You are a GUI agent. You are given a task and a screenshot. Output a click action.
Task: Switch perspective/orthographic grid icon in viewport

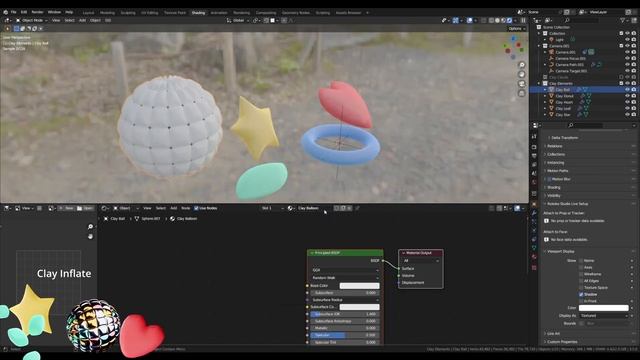[x=522, y=93]
